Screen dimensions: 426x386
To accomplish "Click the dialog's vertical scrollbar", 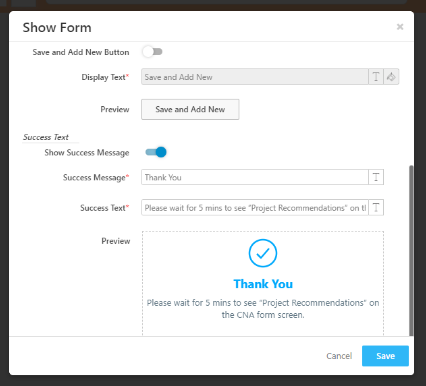I will tap(411, 250).
